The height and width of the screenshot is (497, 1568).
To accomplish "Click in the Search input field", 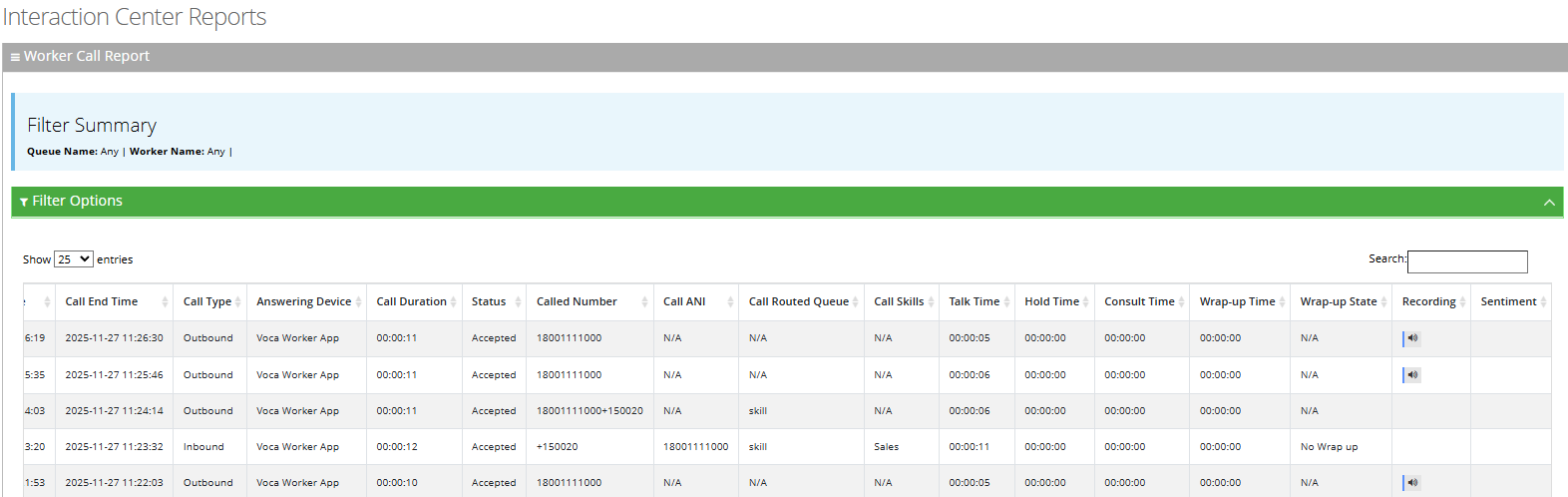I will point(1466,261).
